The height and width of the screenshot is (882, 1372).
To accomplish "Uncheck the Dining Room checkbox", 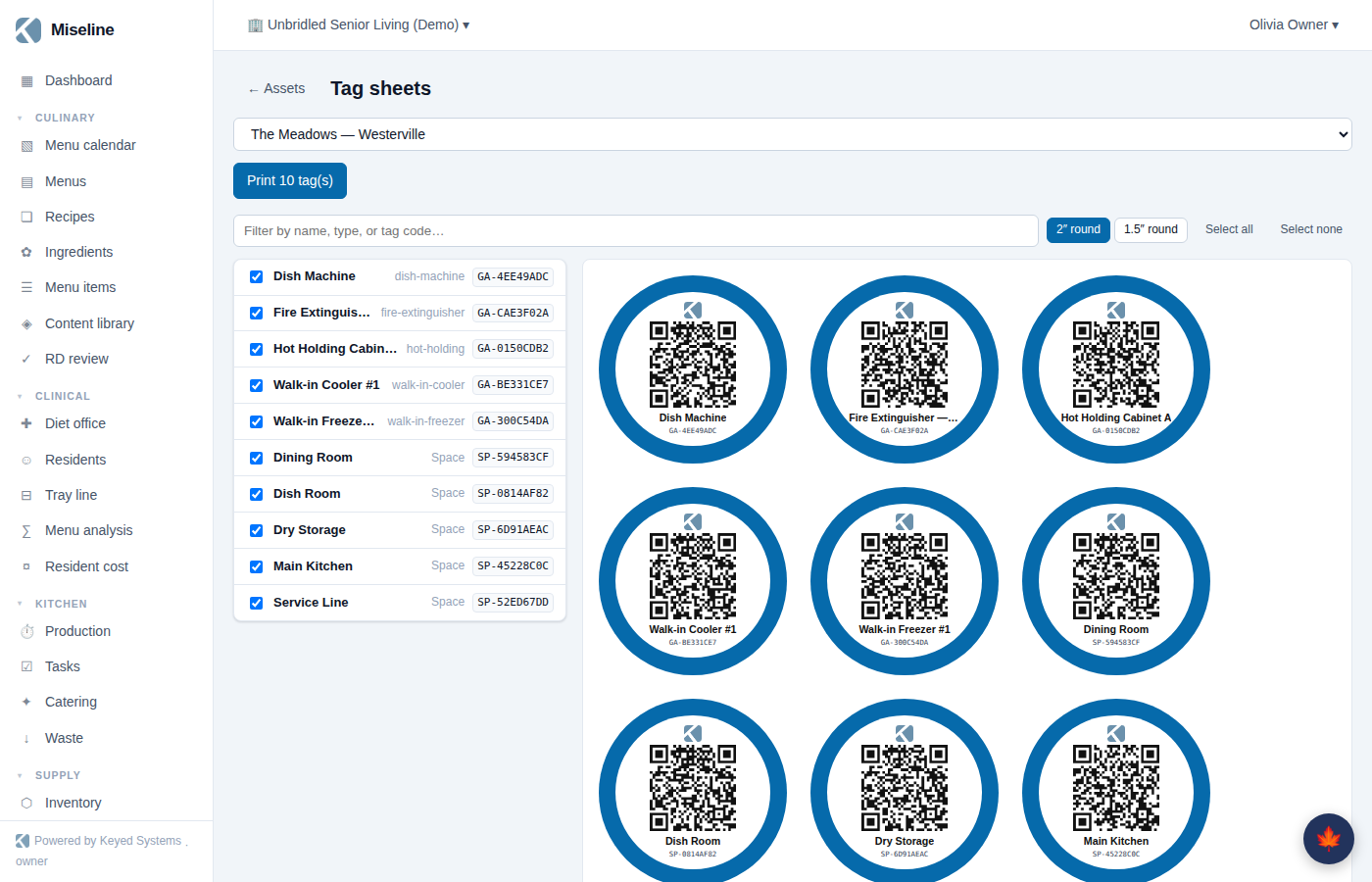I will (x=256, y=459).
